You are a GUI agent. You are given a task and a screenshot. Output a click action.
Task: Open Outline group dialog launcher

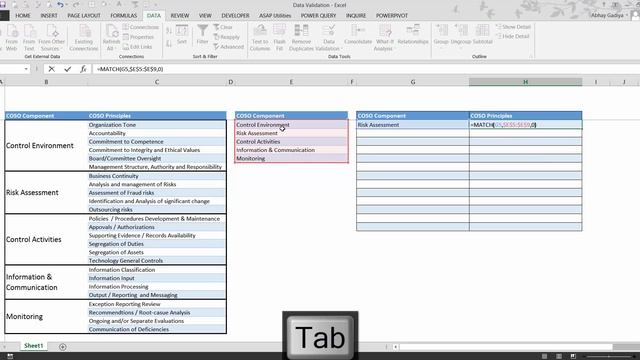[531, 56]
